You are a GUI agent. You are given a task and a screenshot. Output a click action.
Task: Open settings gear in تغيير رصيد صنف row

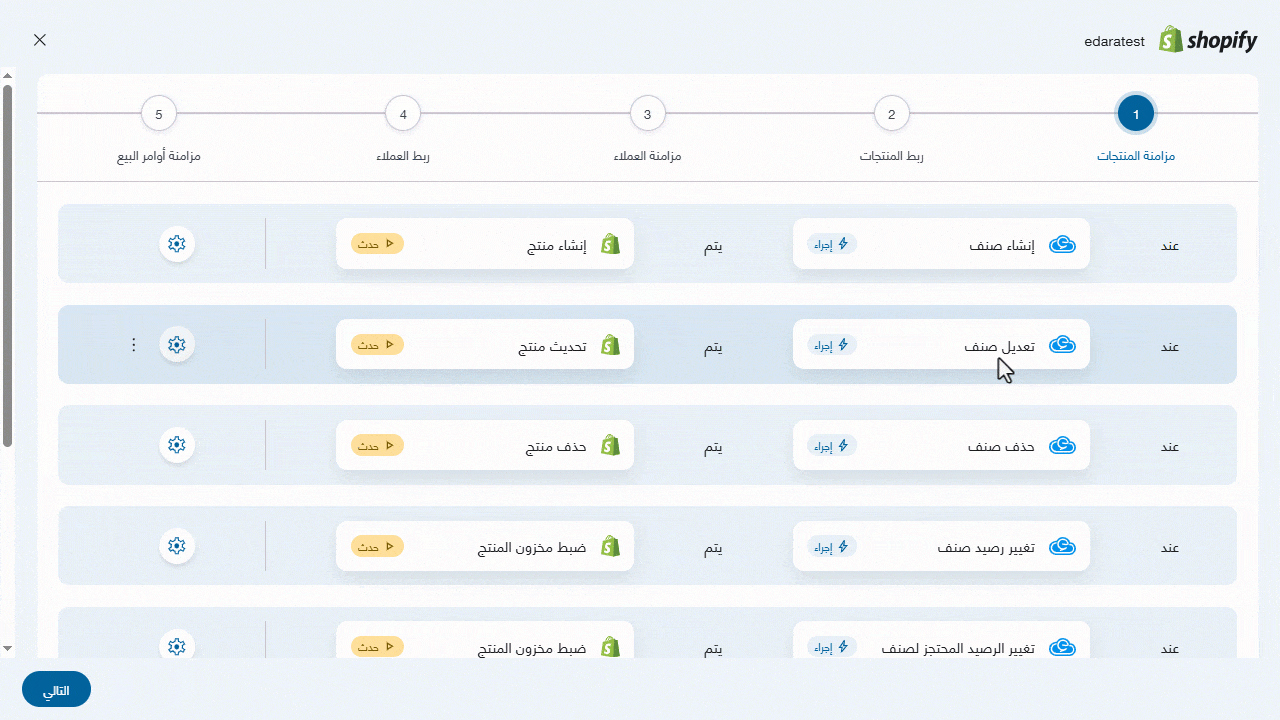[x=177, y=546]
